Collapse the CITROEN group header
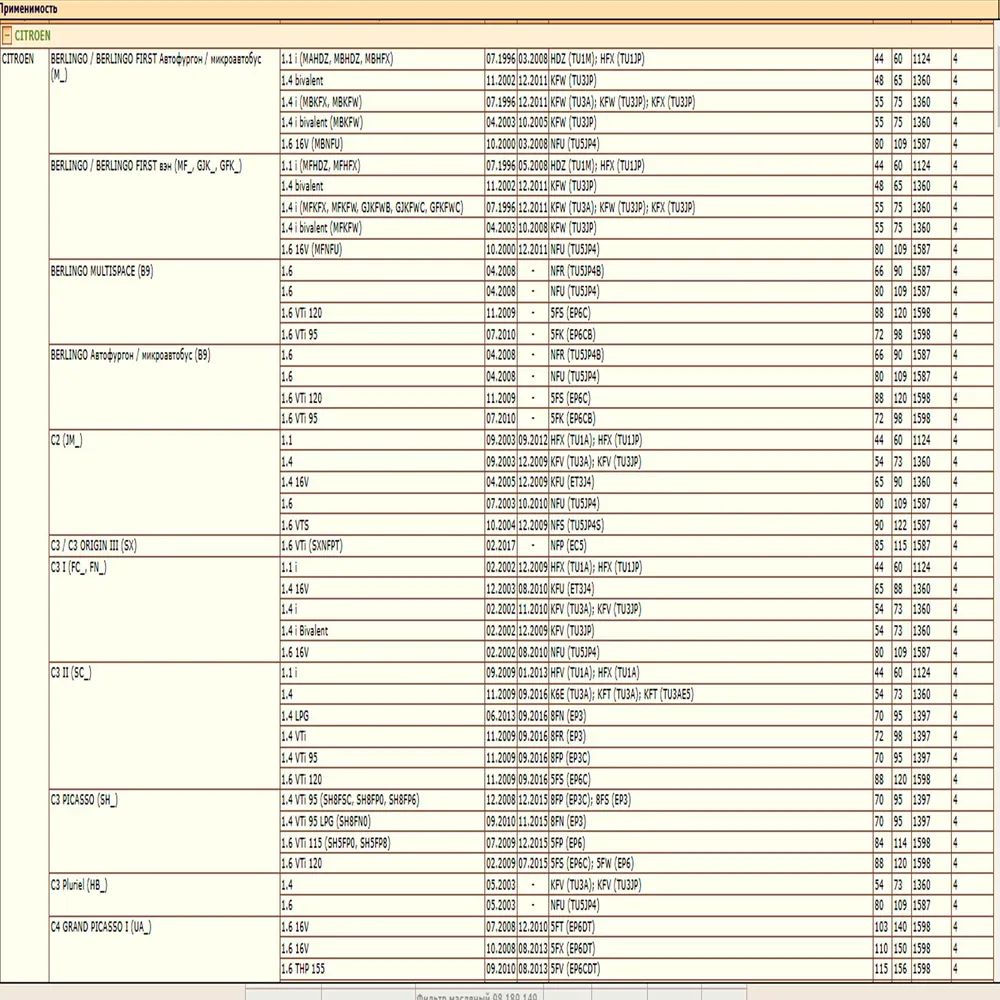This screenshot has height=1000, width=1000. pos(30,34)
